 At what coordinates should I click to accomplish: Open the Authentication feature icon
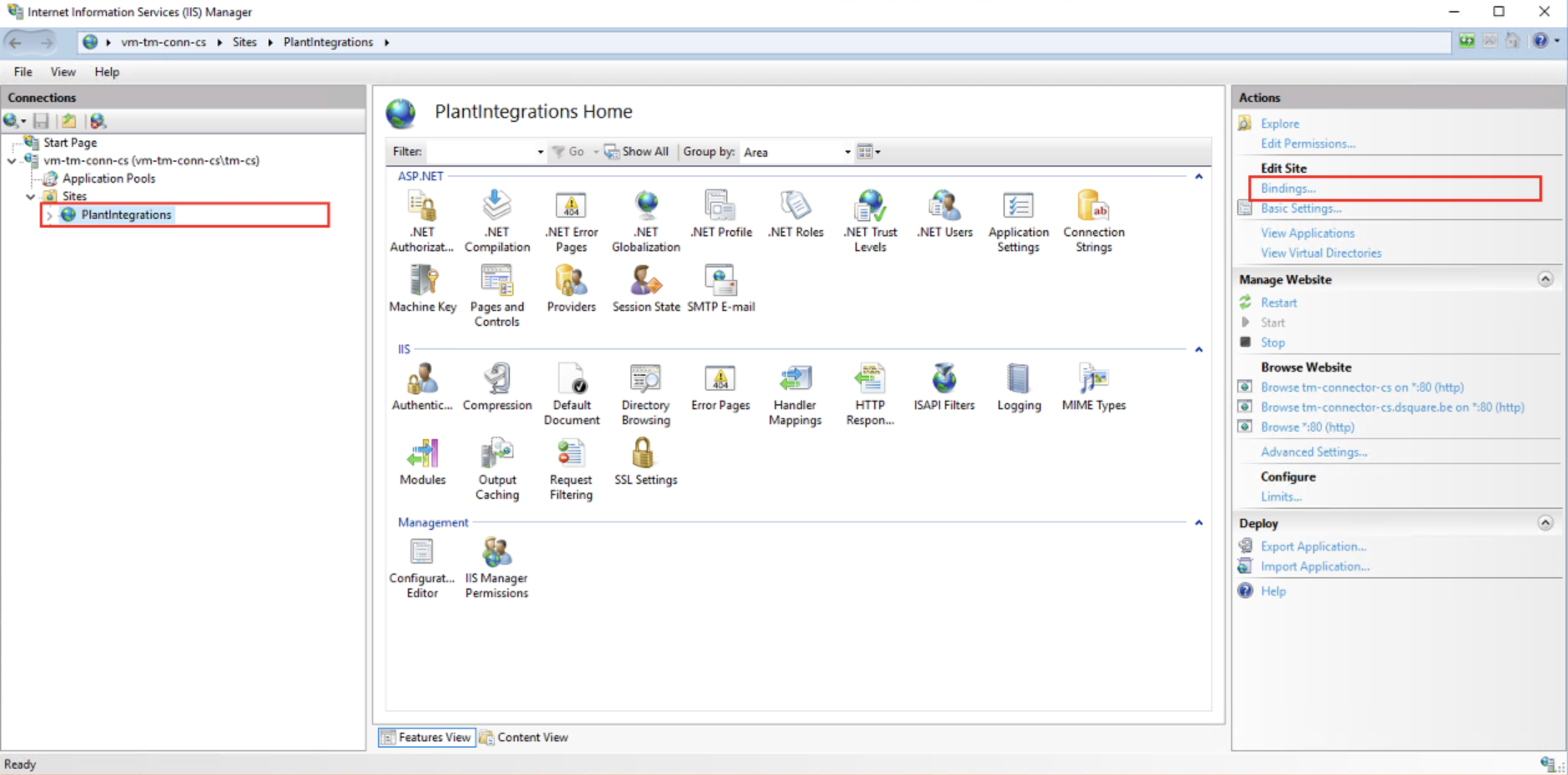[x=423, y=379]
